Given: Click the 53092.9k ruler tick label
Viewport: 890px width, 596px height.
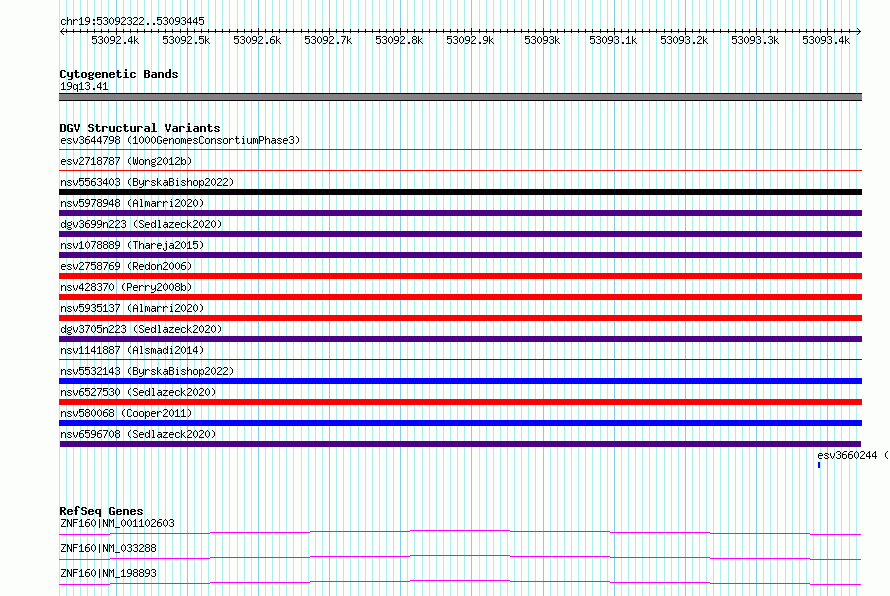Looking at the screenshot, I should click(x=470, y=40).
